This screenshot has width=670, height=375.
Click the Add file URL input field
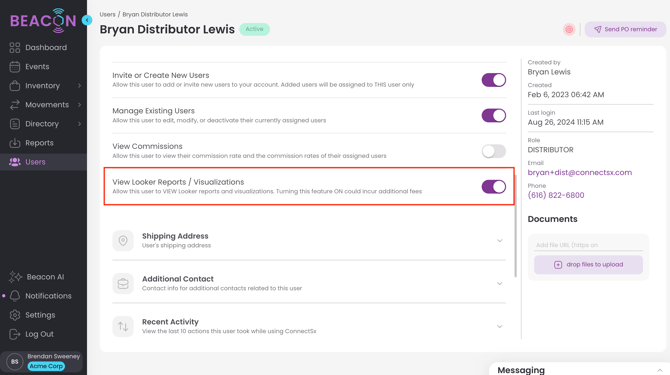(x=588, y=245)
